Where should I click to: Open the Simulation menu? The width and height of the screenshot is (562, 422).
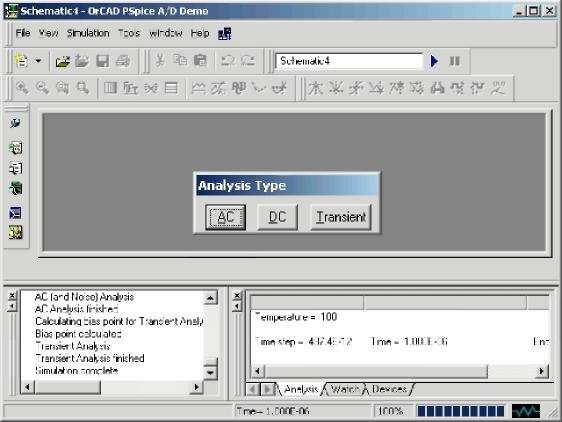[88, 33]
